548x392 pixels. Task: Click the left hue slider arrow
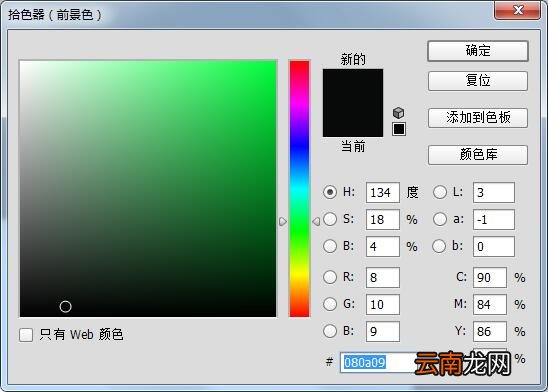(x=283, y=222)
